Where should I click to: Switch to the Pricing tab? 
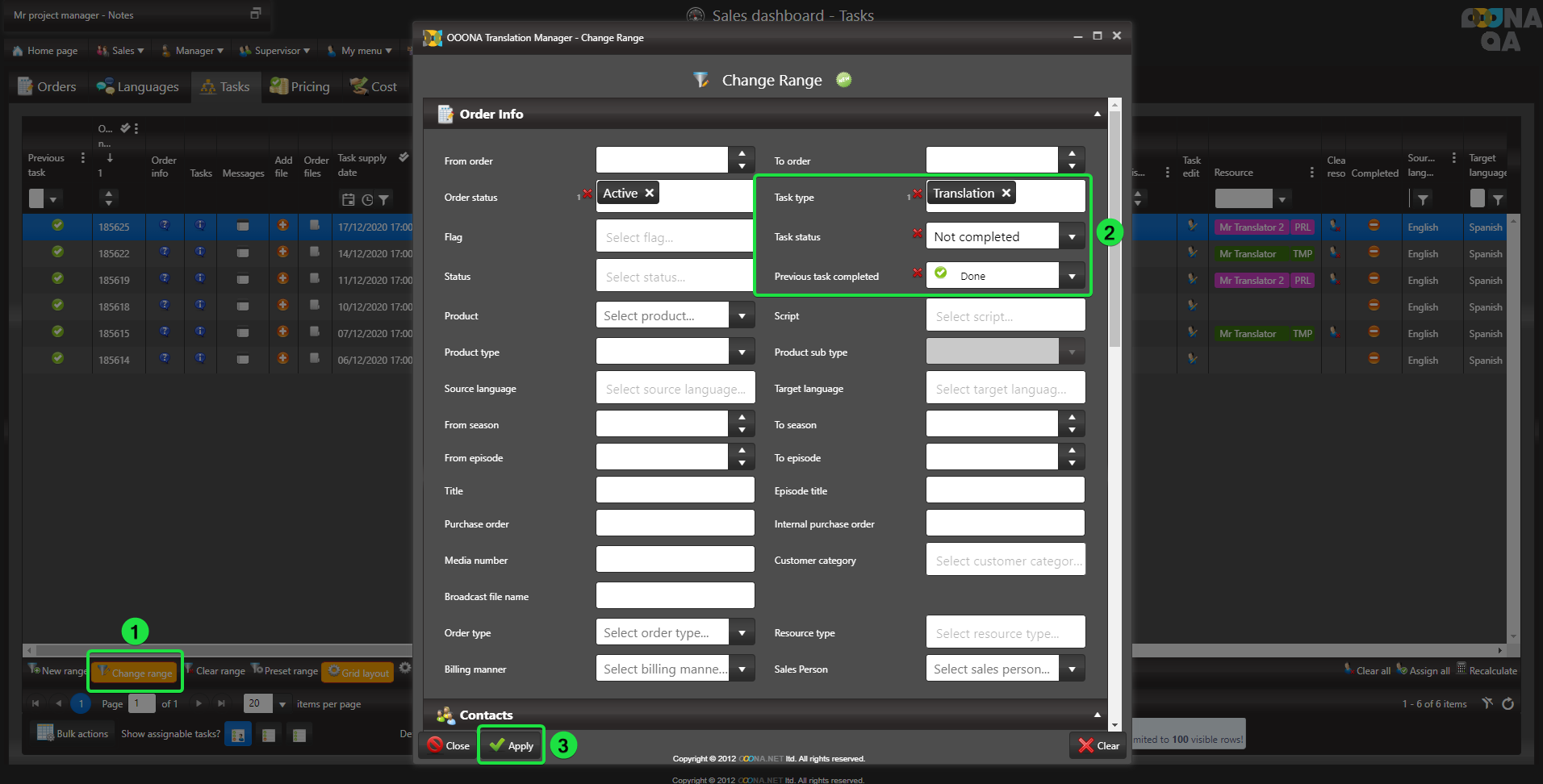tap(300, 87)
